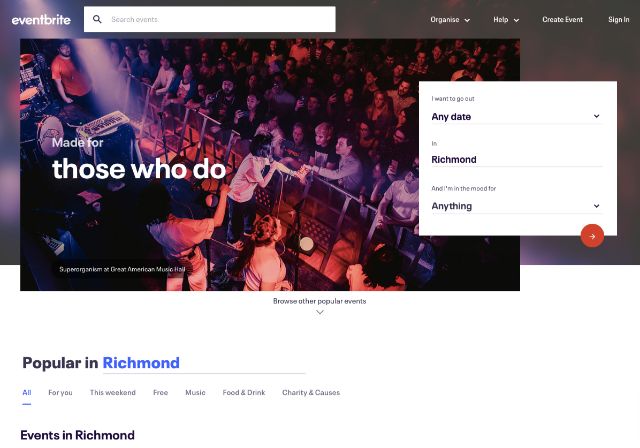Click the down chevron below Browse popular events
This screenshot has width=640, height=448.
pyautogui.click(x=320, y=312)
